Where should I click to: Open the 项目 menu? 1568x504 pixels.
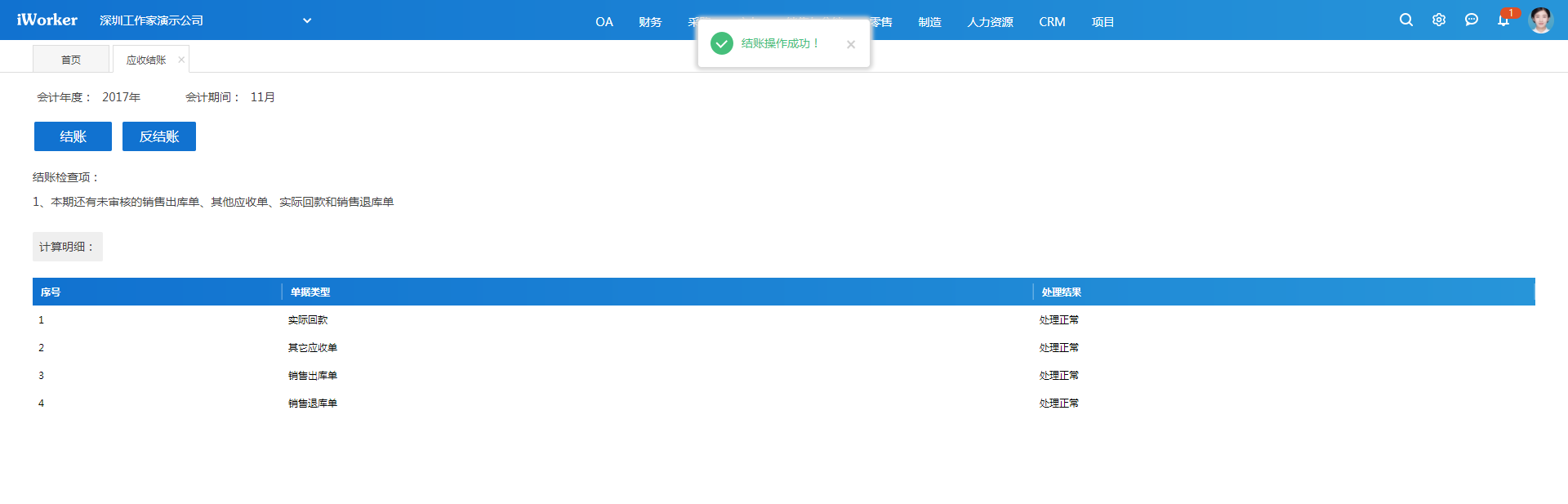[1102, 22]
